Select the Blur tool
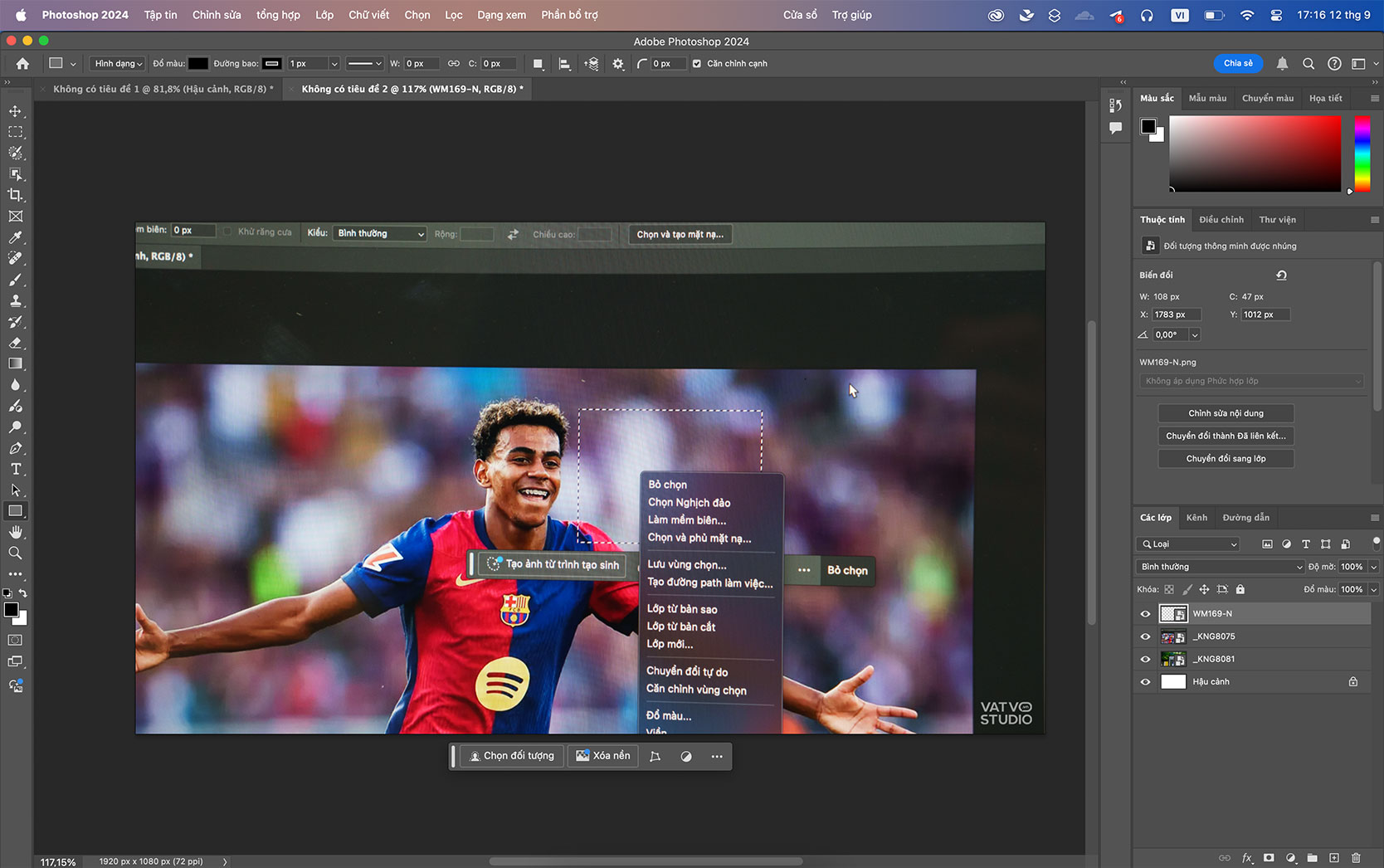 [15, 385]
